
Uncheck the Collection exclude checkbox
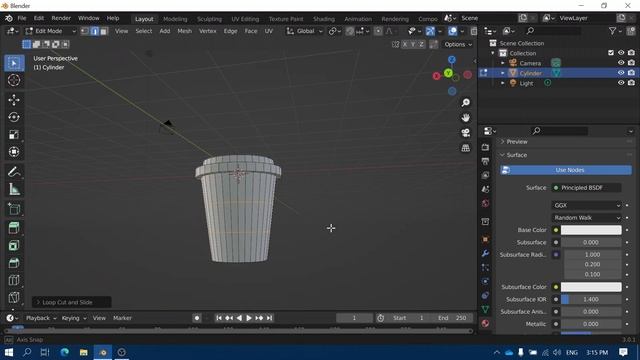(611, 53)
